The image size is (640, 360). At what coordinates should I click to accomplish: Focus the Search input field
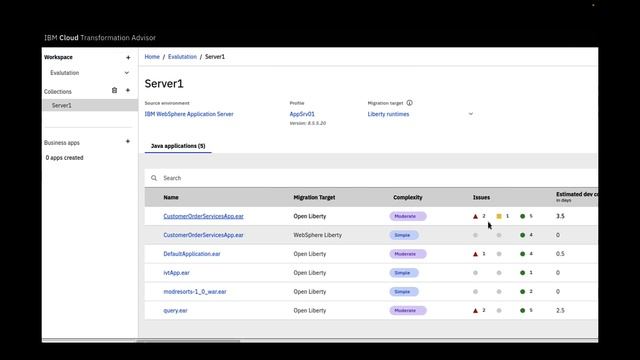(x=371, y=178)
